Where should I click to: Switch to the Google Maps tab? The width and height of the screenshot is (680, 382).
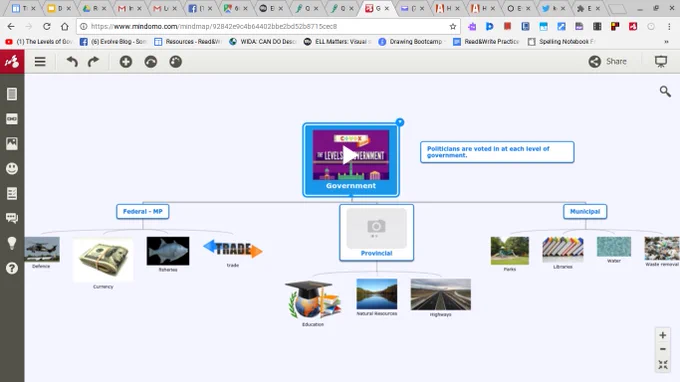pyautogui.click(x=235, y=8)
